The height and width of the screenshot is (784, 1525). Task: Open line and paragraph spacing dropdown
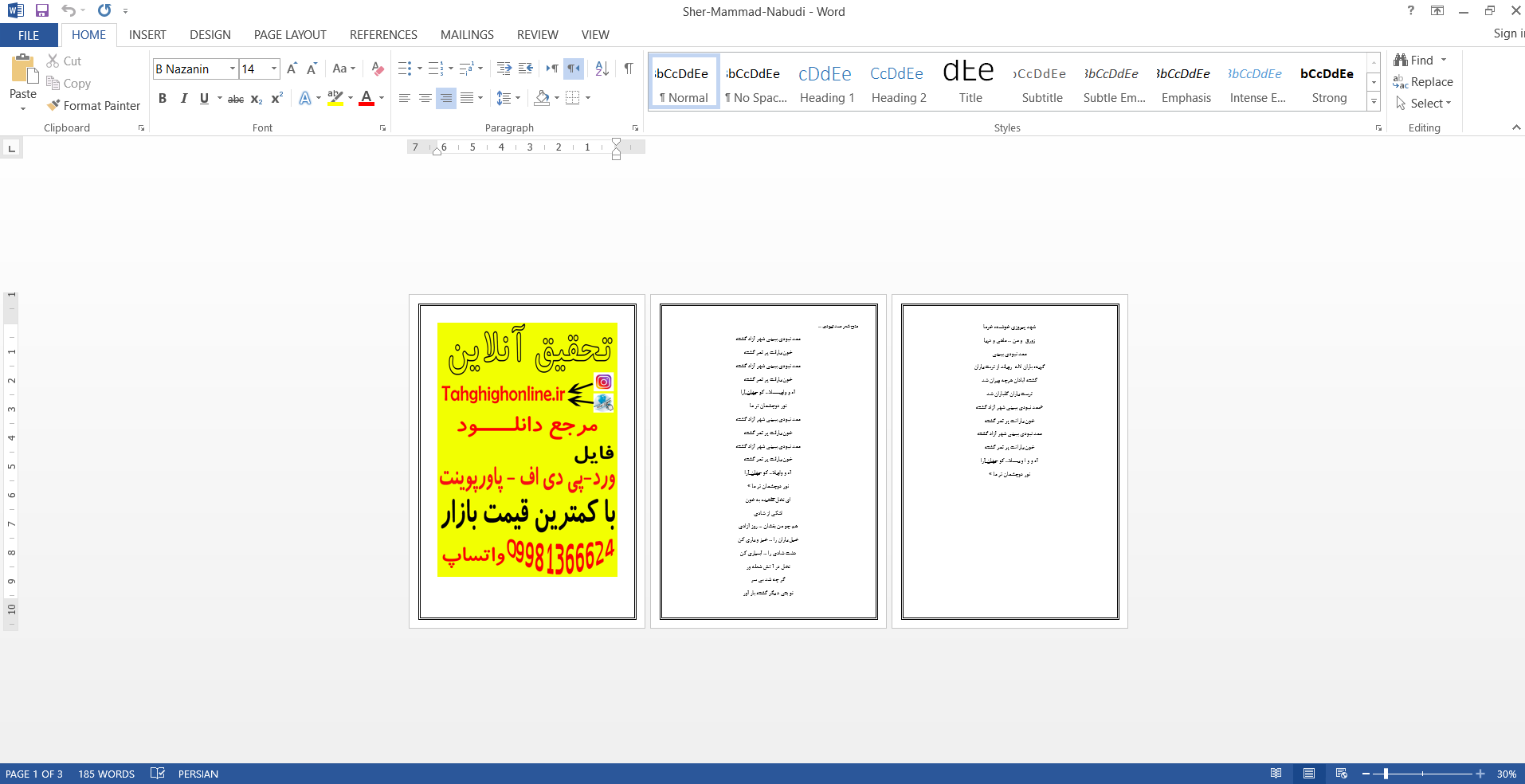[x=508, y=99]
